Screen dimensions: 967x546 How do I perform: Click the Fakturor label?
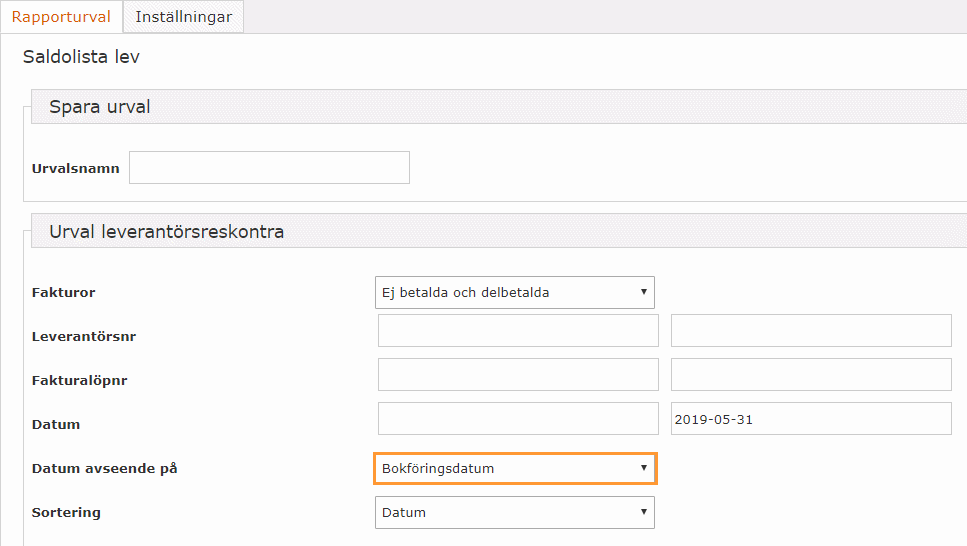coord(64,292)
